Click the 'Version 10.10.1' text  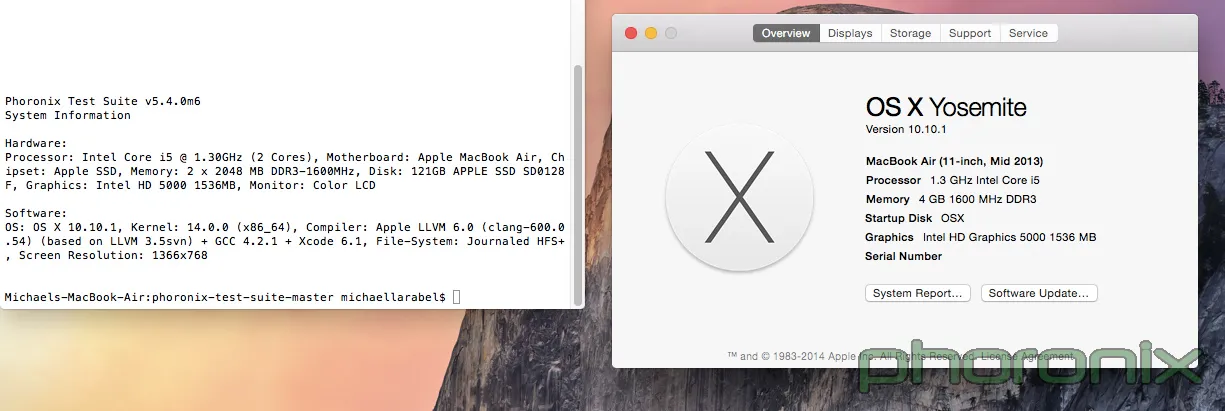tap(906, 130)
